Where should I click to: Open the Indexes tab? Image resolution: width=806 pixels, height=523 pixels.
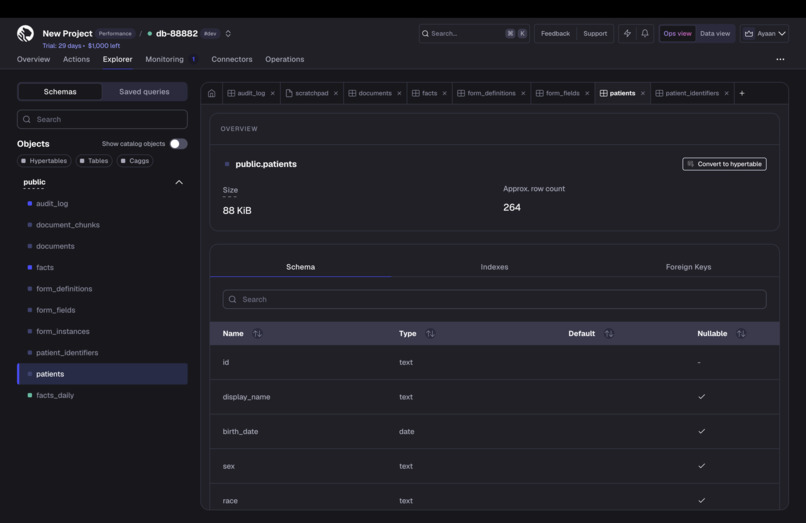pyautogui.click(x=494, y=267)
